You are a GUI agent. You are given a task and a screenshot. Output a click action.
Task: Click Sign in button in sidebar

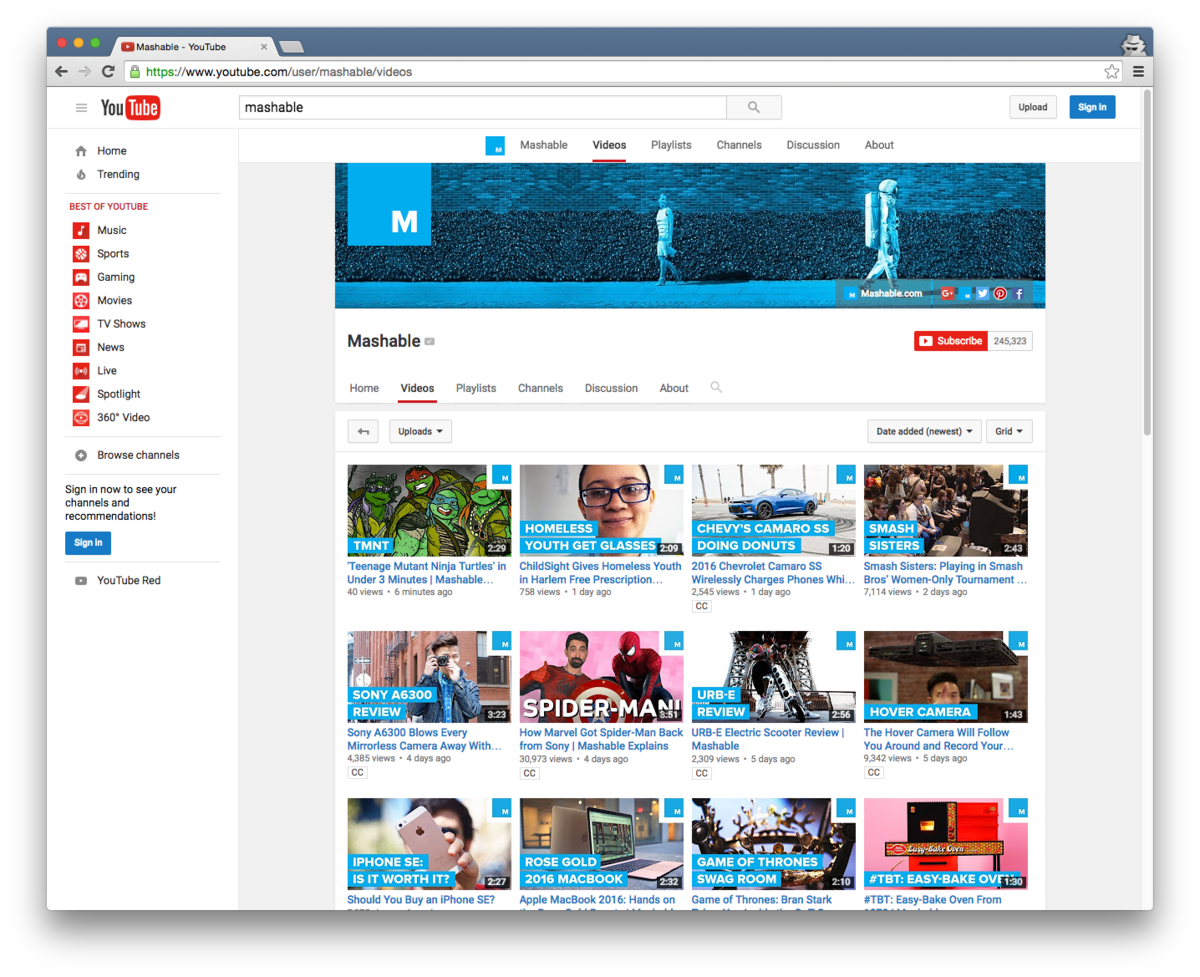pos(88,543)
